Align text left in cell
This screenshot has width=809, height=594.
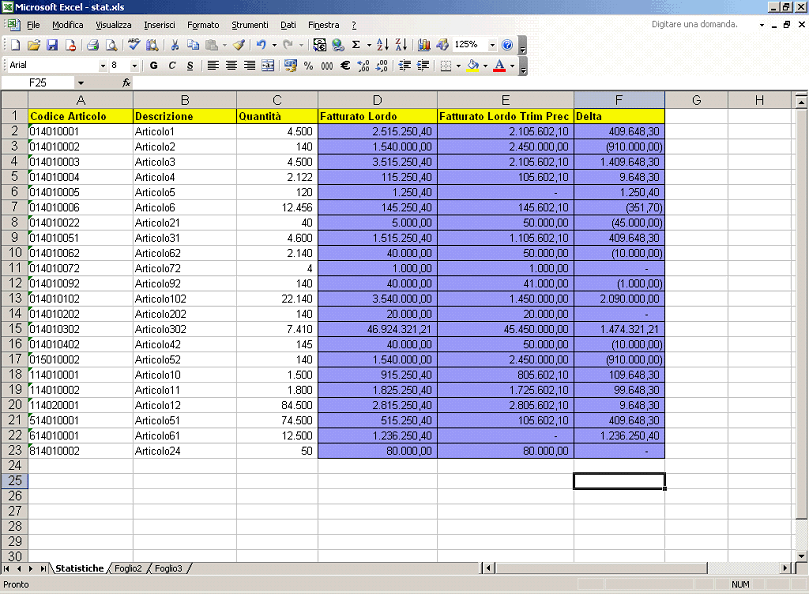(213, 66)
